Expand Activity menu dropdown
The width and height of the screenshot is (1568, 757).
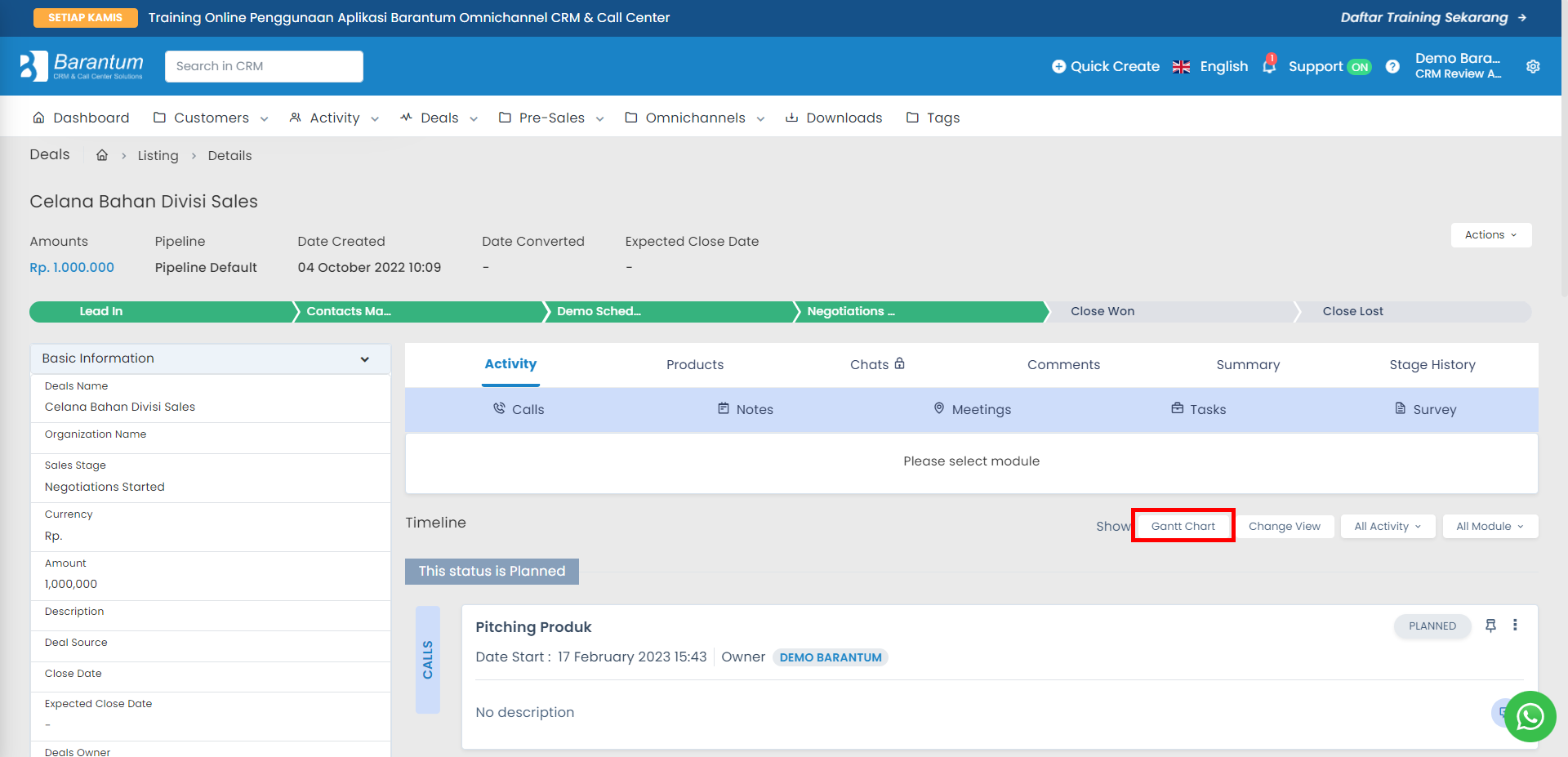coord(375,119)
